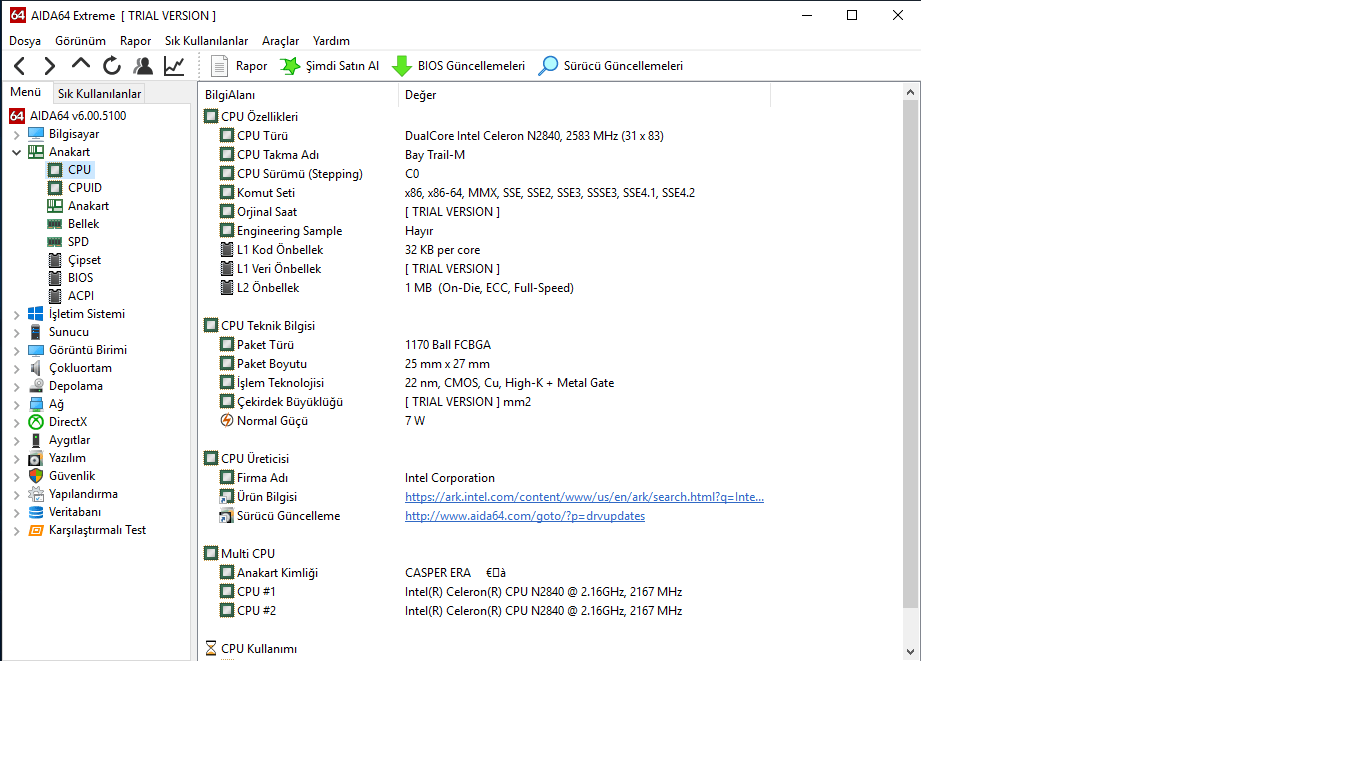Click the İşletim Sistemi Windows logo icon
1366x768 pixels.
pos(36,314)
